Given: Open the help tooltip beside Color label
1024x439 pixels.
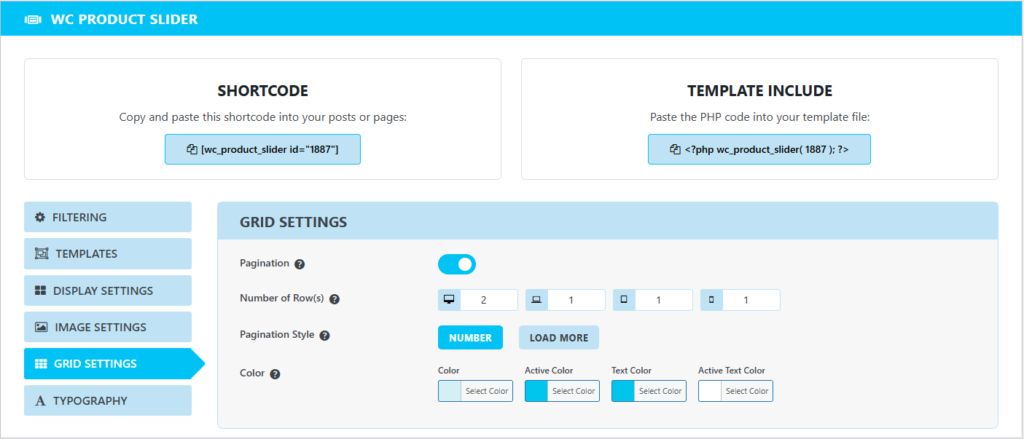Looking at the screenshot, I should (275, 374).
